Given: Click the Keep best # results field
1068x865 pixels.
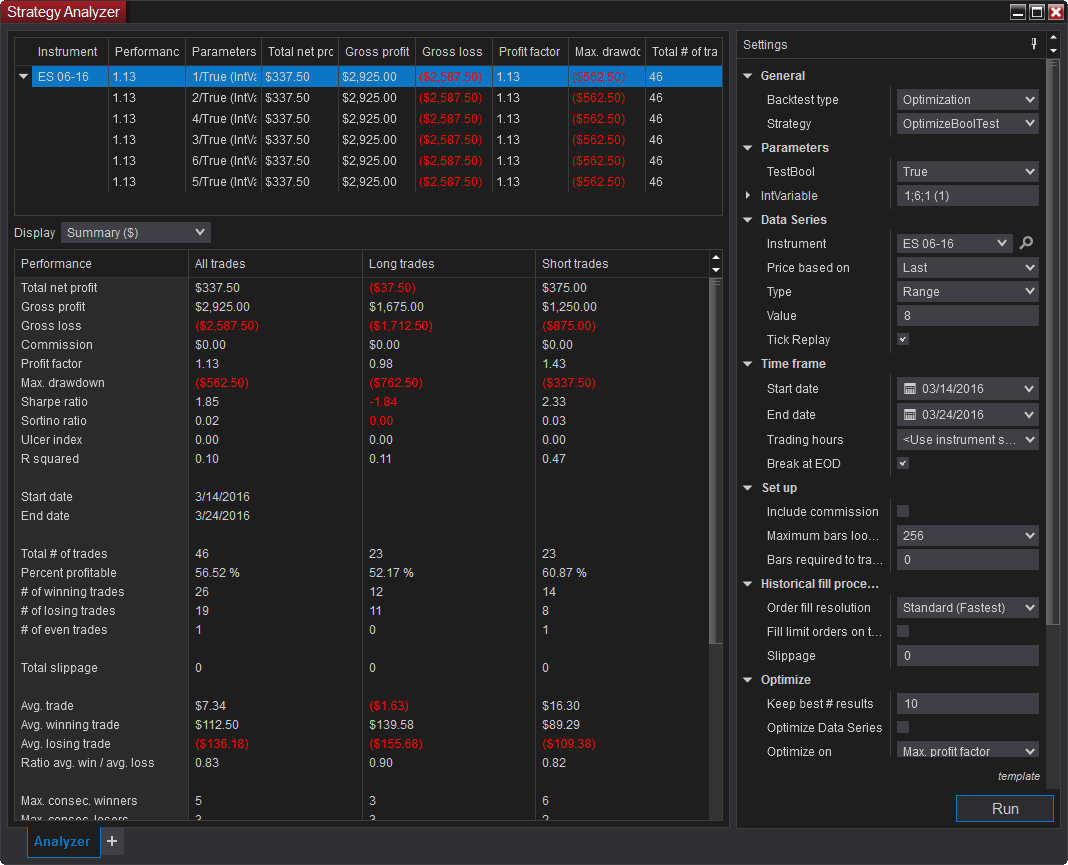Looking at the screenshot, I should tap(967, 704).
